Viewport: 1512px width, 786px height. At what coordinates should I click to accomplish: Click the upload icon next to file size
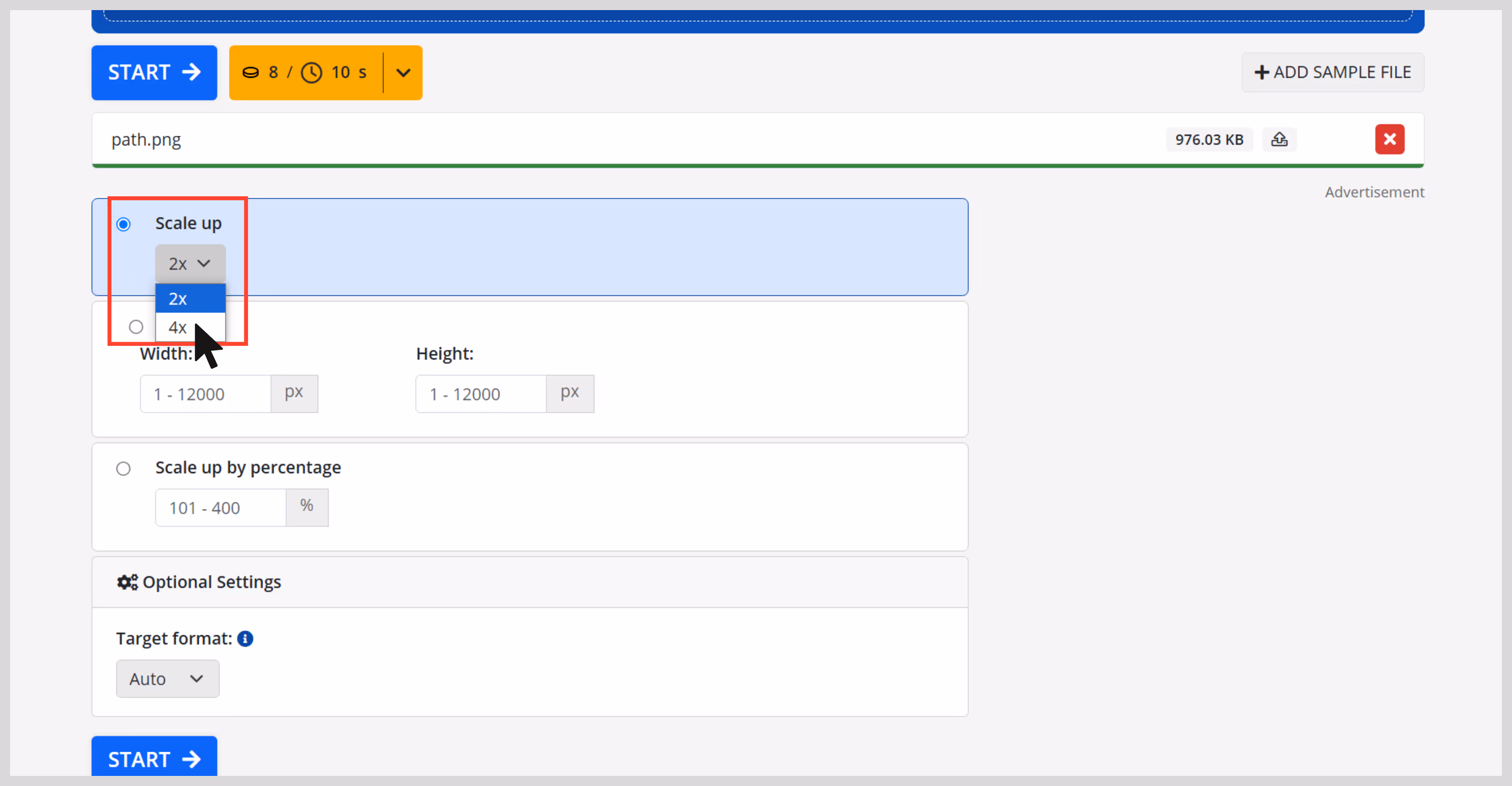tap(1280, 139)
